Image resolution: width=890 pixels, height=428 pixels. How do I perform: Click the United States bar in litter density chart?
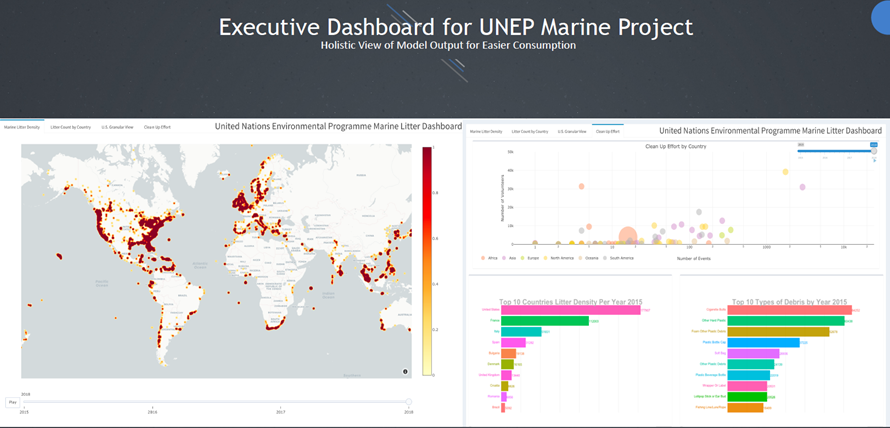coord(570,310)
